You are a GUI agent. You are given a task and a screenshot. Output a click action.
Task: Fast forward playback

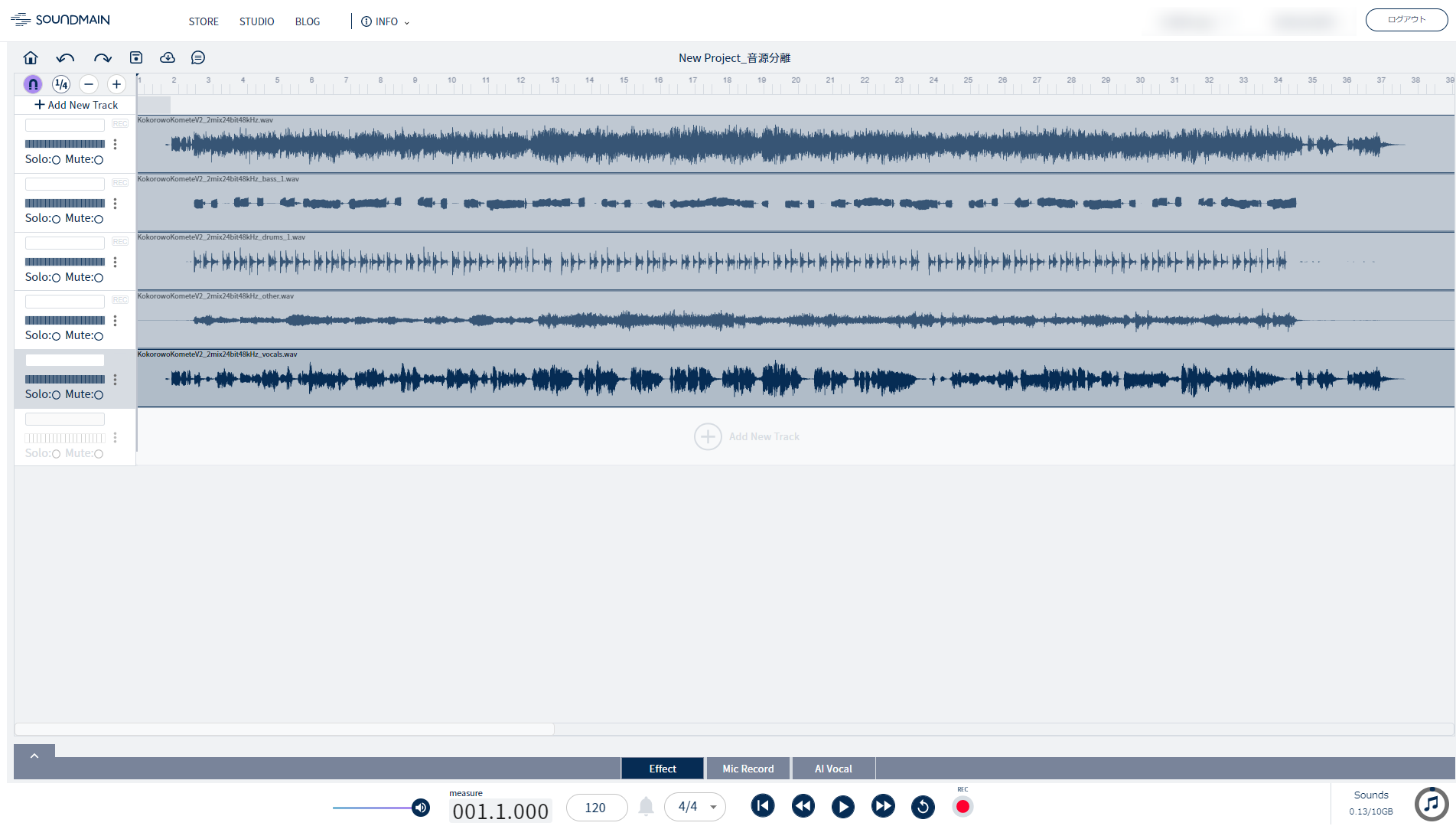pos(883,806)
